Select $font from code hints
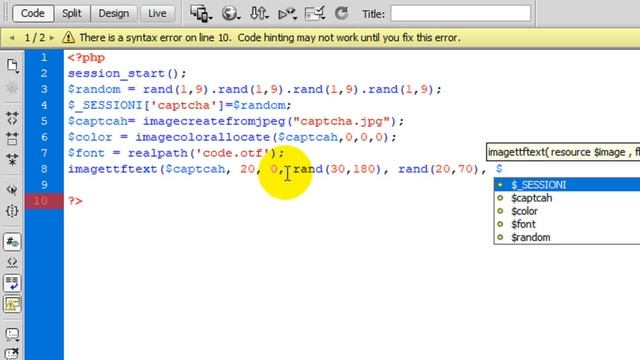Screen dimensions: 640x360 point(567,224)
